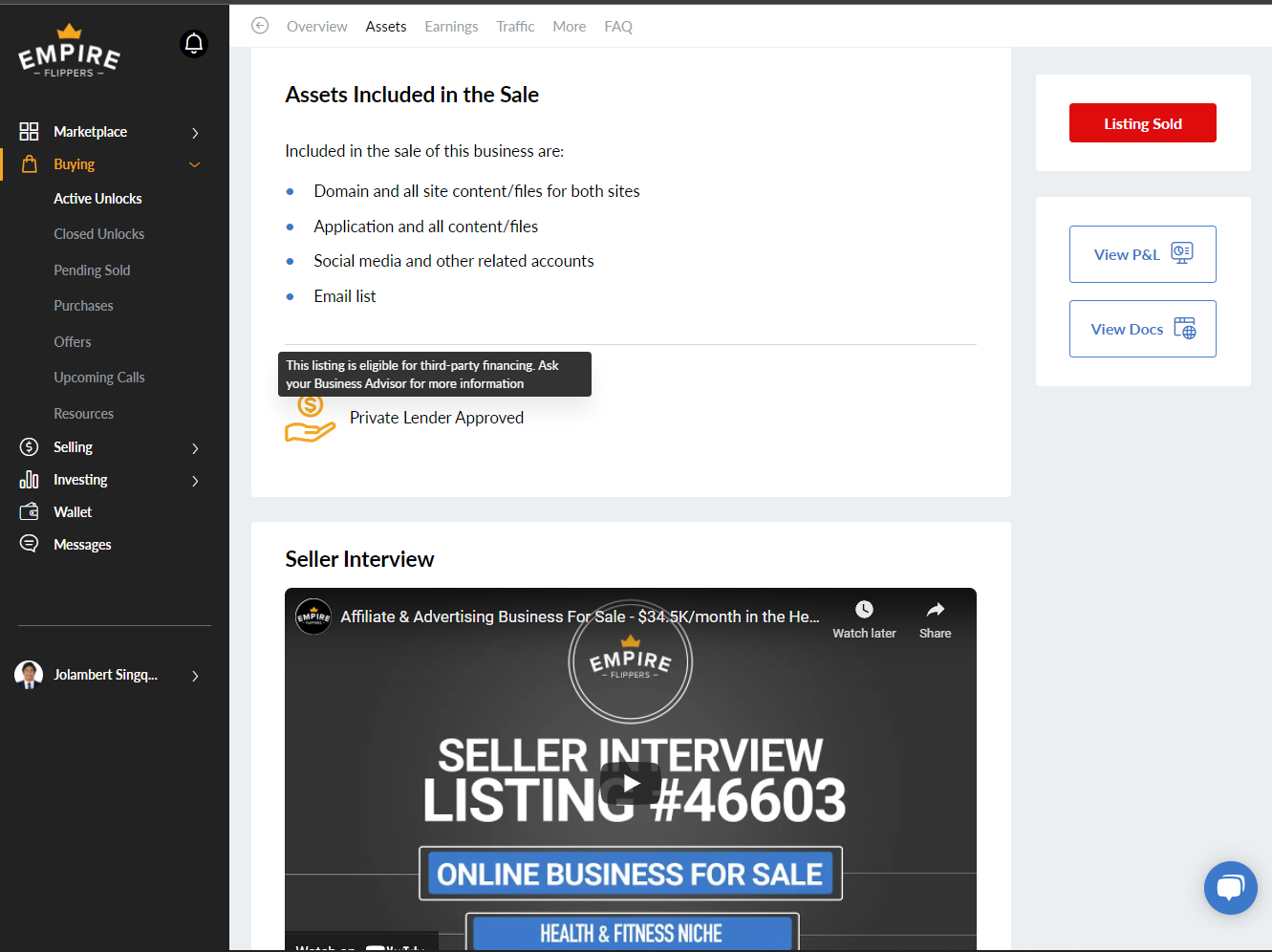Click 'Application and all content/files' text
The width and height of the screenshot is (1272, 952).
coord(426,227)
